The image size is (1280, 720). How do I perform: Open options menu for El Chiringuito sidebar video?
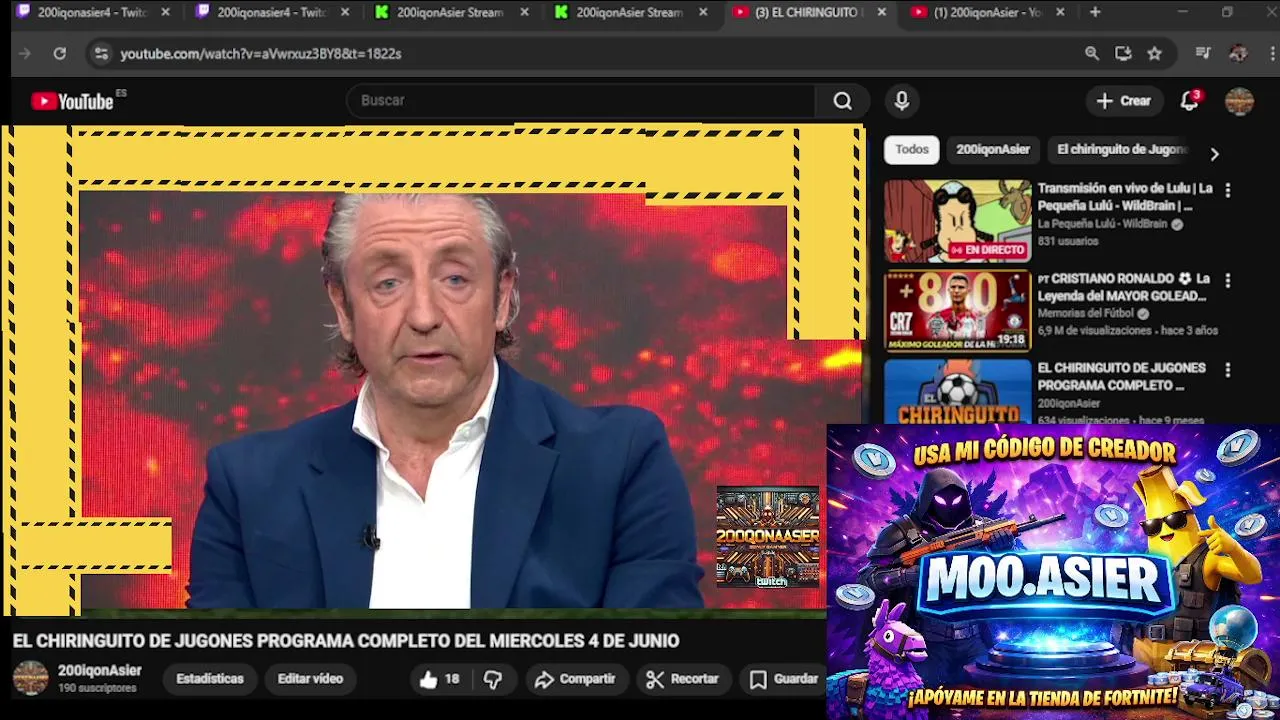1228,370
